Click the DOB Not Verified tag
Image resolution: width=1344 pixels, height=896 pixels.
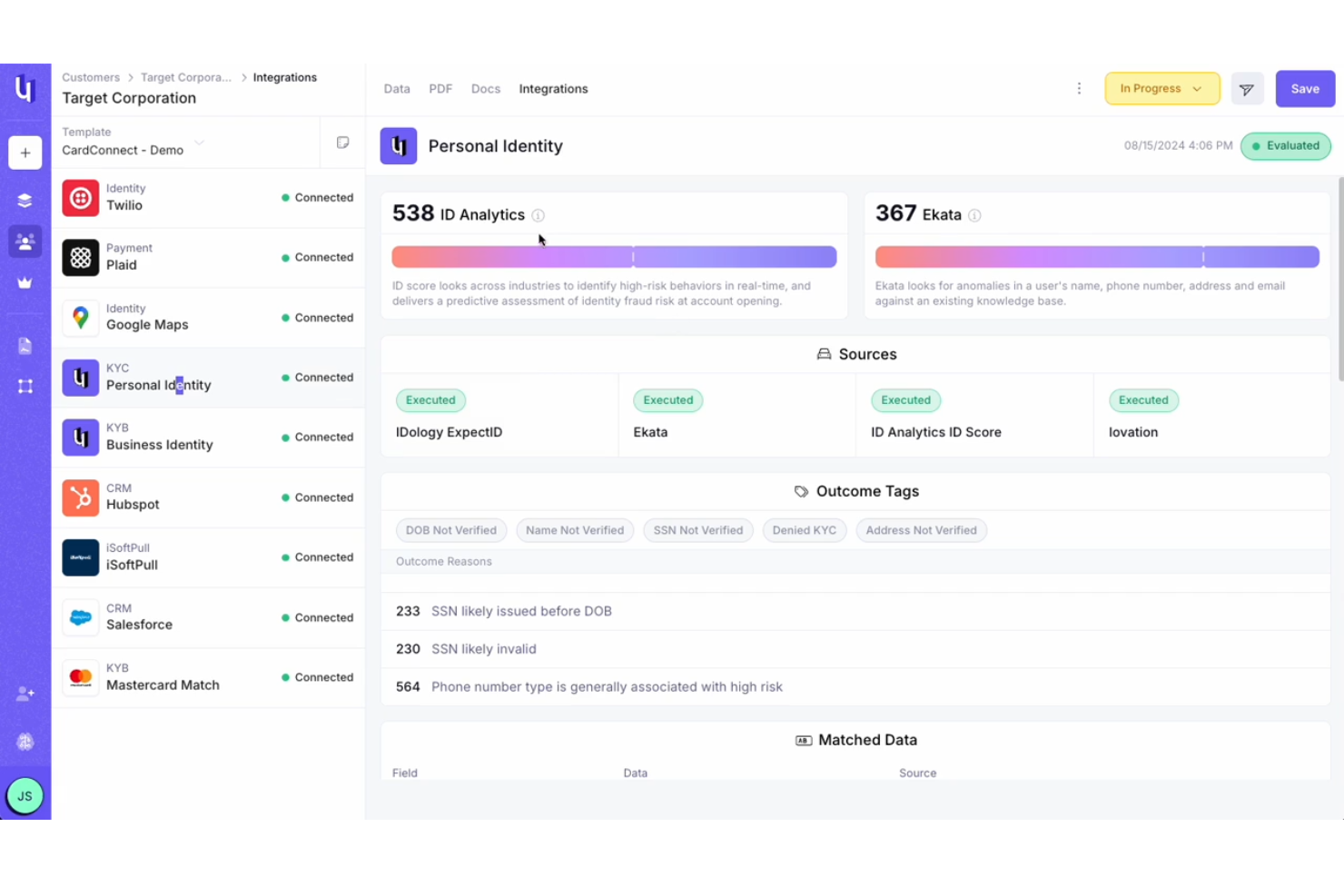click(451, 530)
